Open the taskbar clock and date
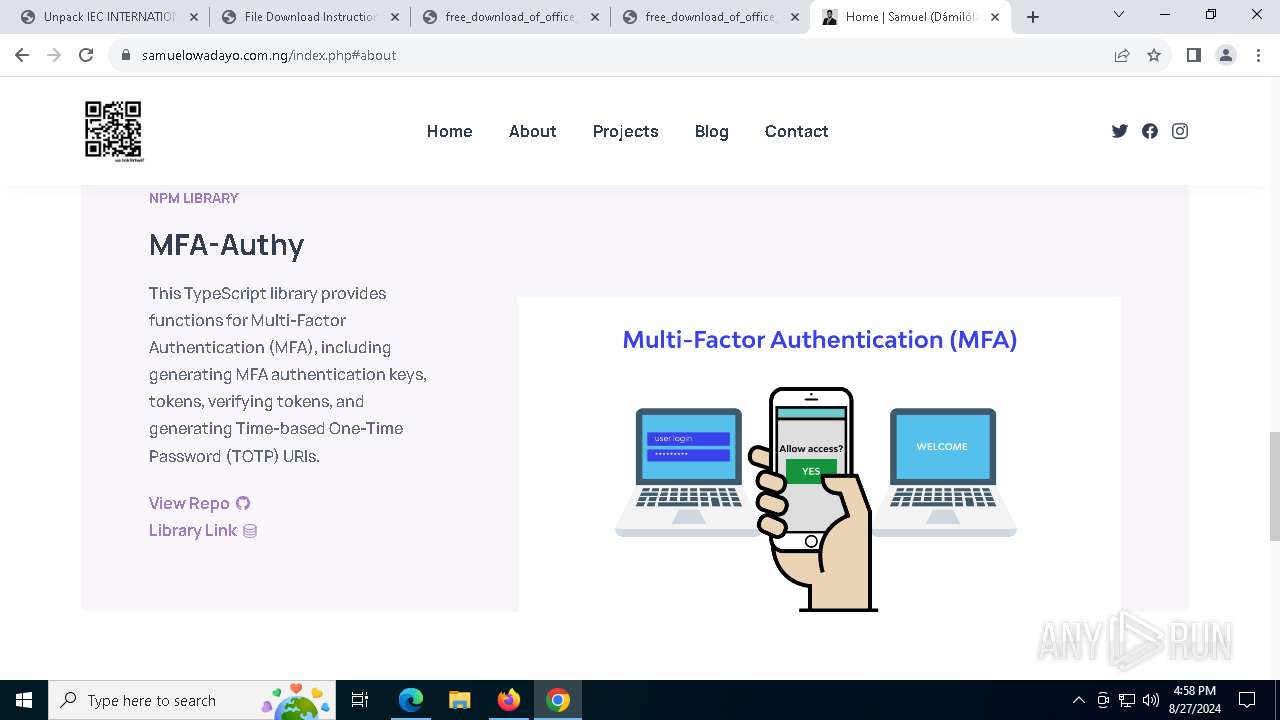Screen dimensions: 1280x720 pos(1194,700)
